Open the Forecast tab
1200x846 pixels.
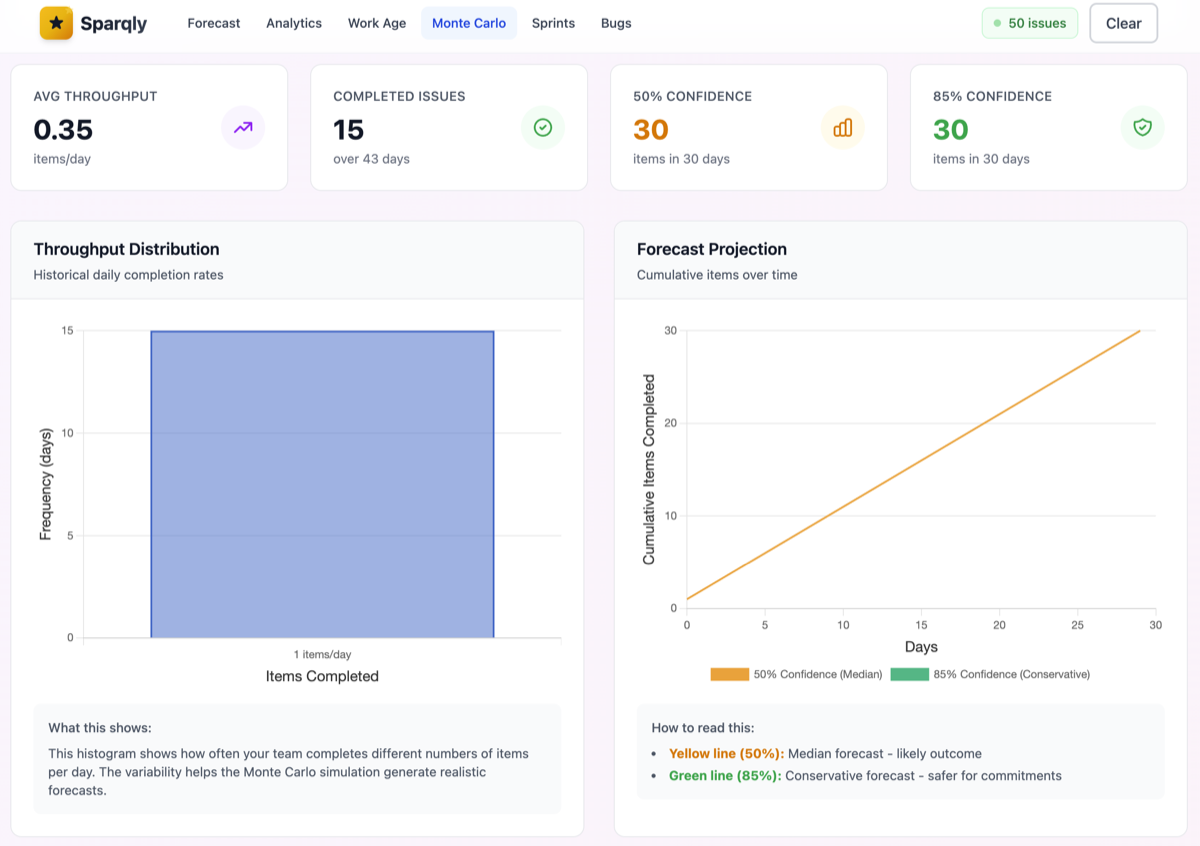click(x=214, y=23)
